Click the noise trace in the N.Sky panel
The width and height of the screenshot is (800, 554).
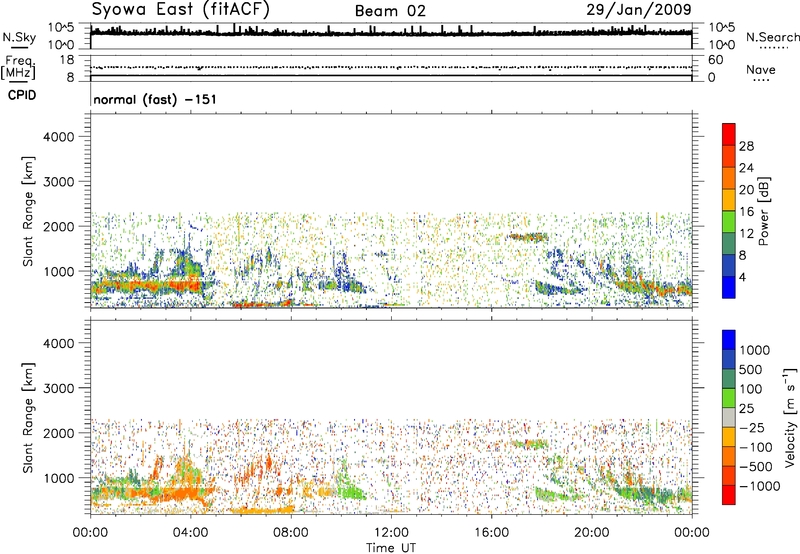tap(391, 33)
